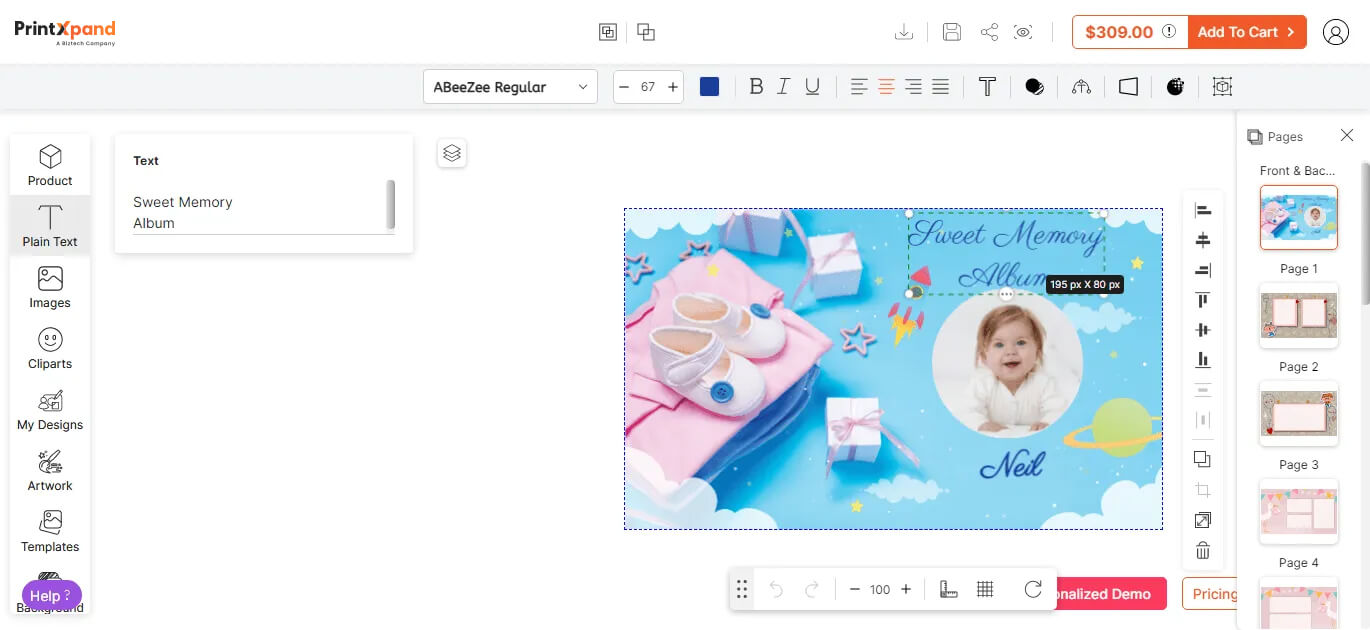Open the Cliparts panel

point(50,349)
